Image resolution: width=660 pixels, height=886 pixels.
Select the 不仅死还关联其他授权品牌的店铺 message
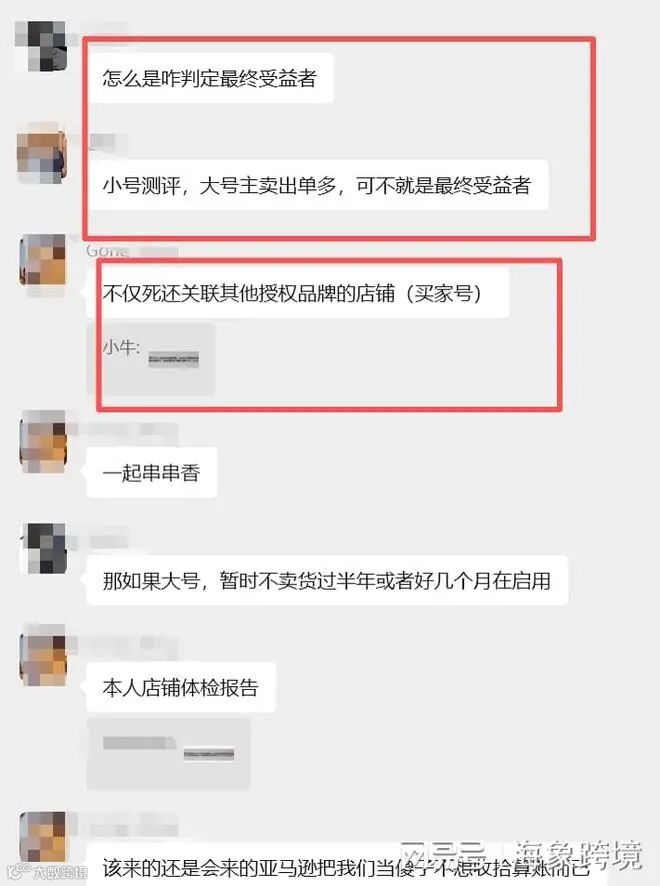click(298, 293)
